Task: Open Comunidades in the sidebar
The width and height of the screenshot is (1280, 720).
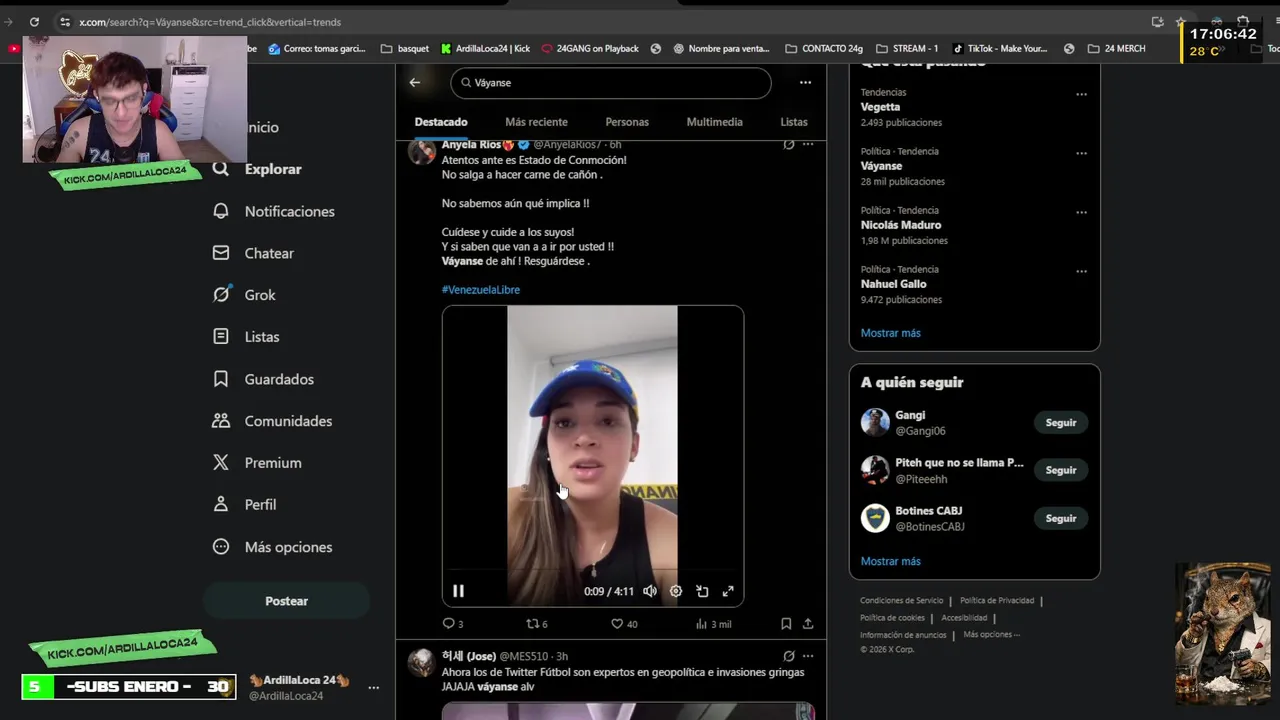Action: [272, 421]
